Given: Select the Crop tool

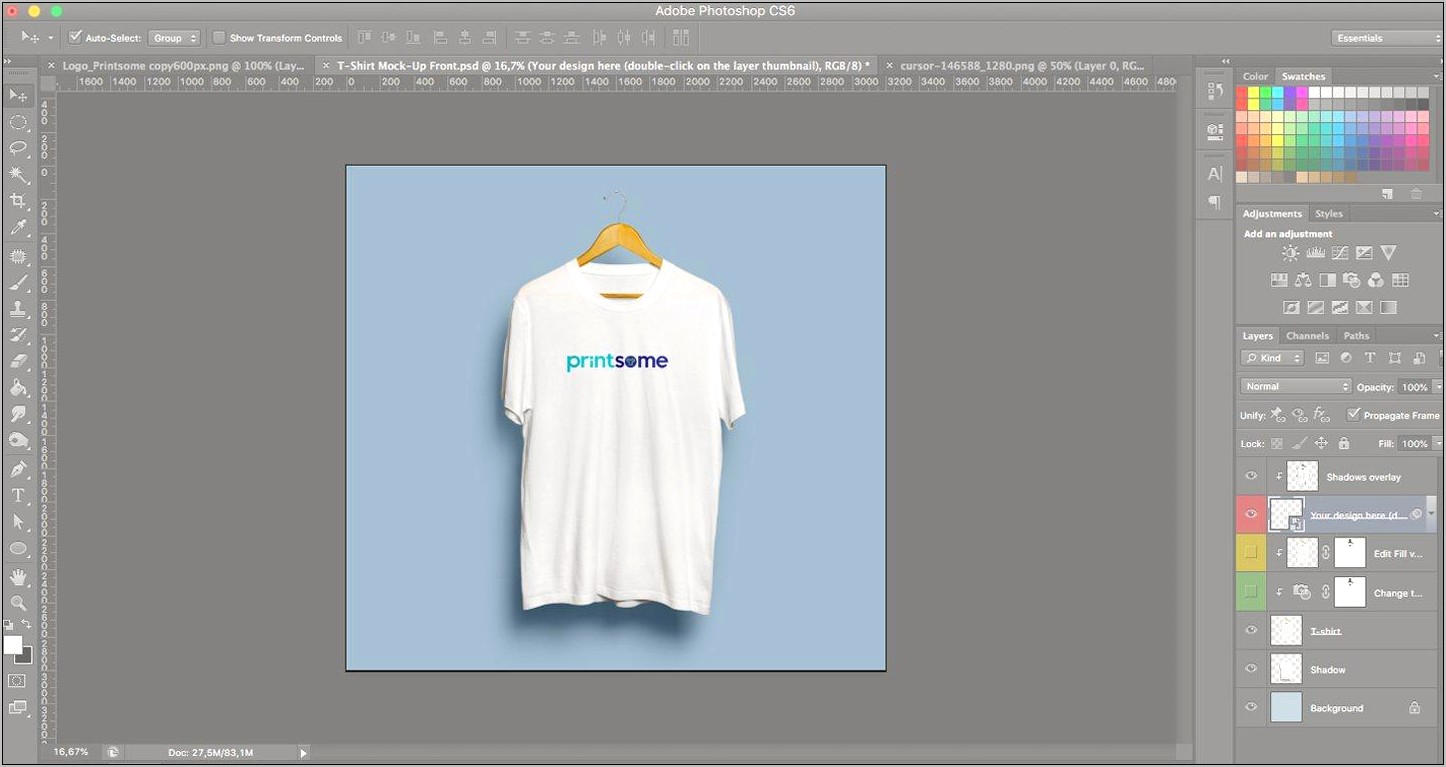Looking at the screenshot, I should pyautogui.click(x=18, y=202).
